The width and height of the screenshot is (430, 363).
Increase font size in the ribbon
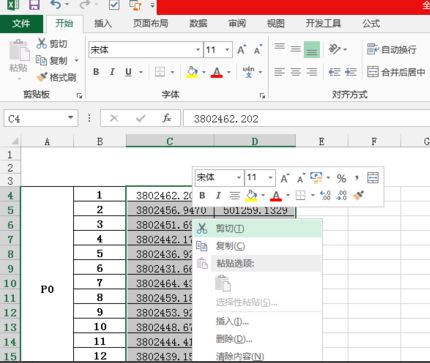click(242, 50)
